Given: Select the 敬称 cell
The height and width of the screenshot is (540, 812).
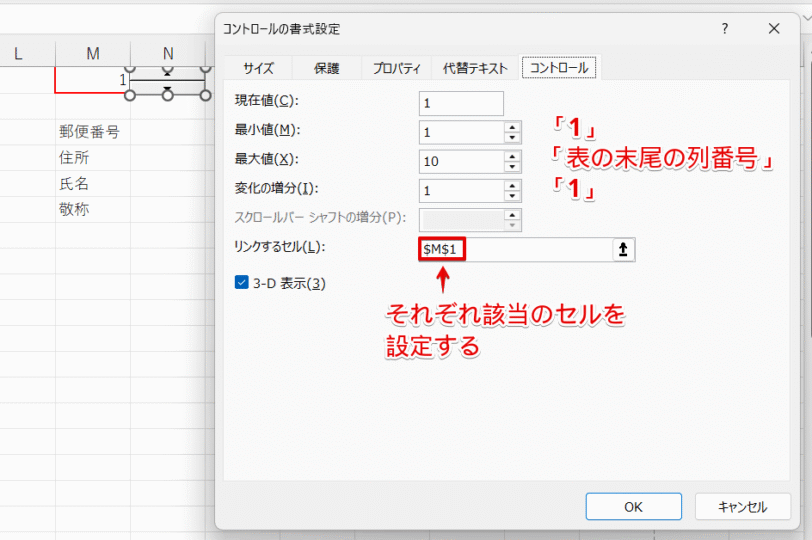Looking at the screenshot, I should [93, 209].
